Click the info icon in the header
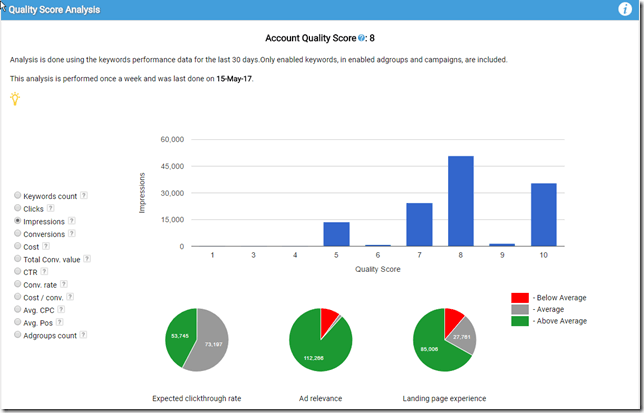 pyautogui.click(x=625, y=10)
